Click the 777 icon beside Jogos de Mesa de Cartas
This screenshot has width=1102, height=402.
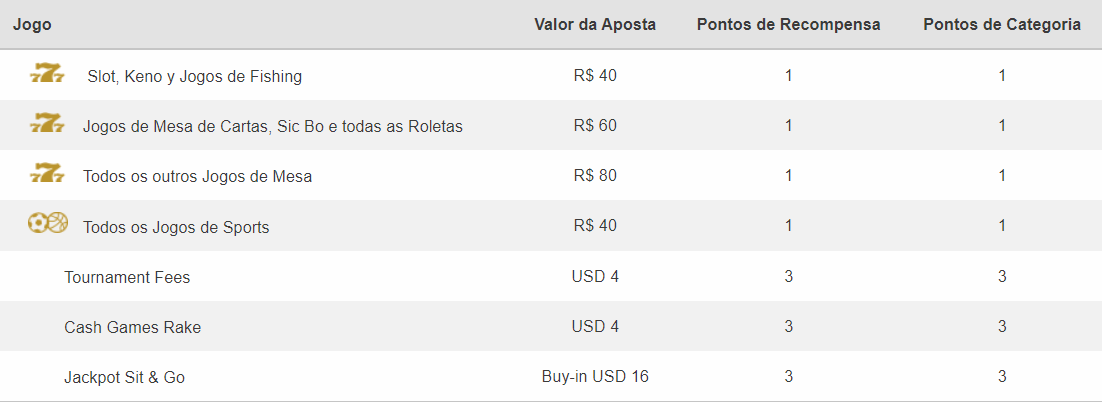47,122
